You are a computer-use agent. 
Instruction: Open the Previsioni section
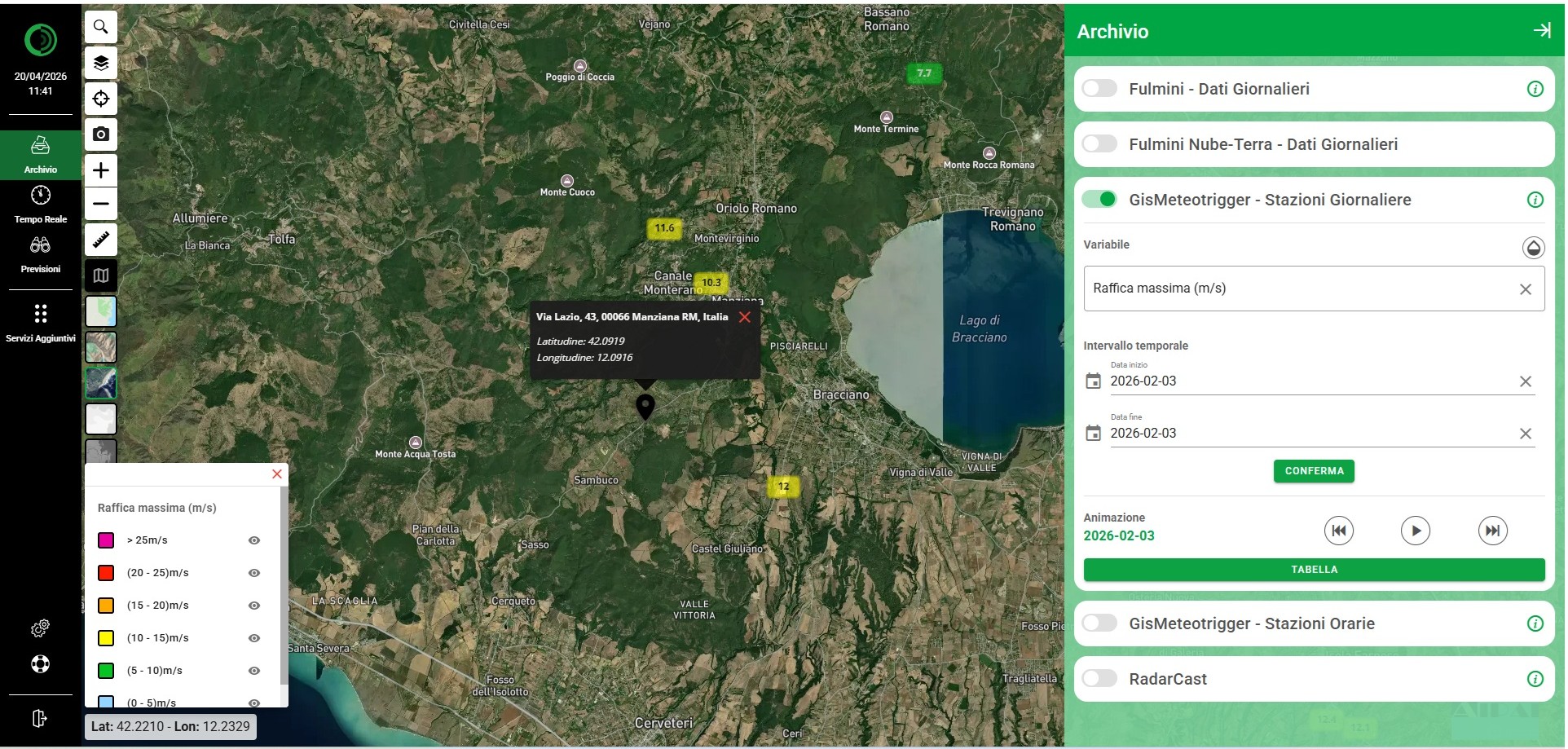pos(40,253)
